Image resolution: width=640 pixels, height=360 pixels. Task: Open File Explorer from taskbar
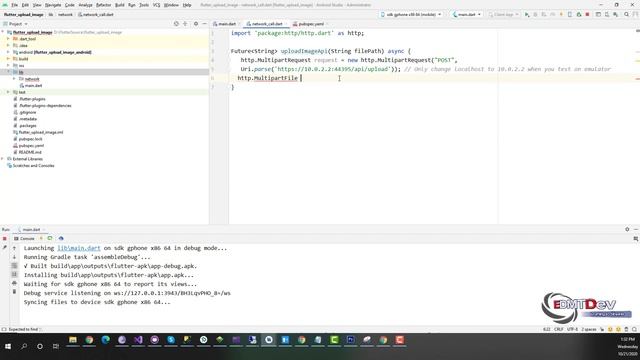[73, 340]
